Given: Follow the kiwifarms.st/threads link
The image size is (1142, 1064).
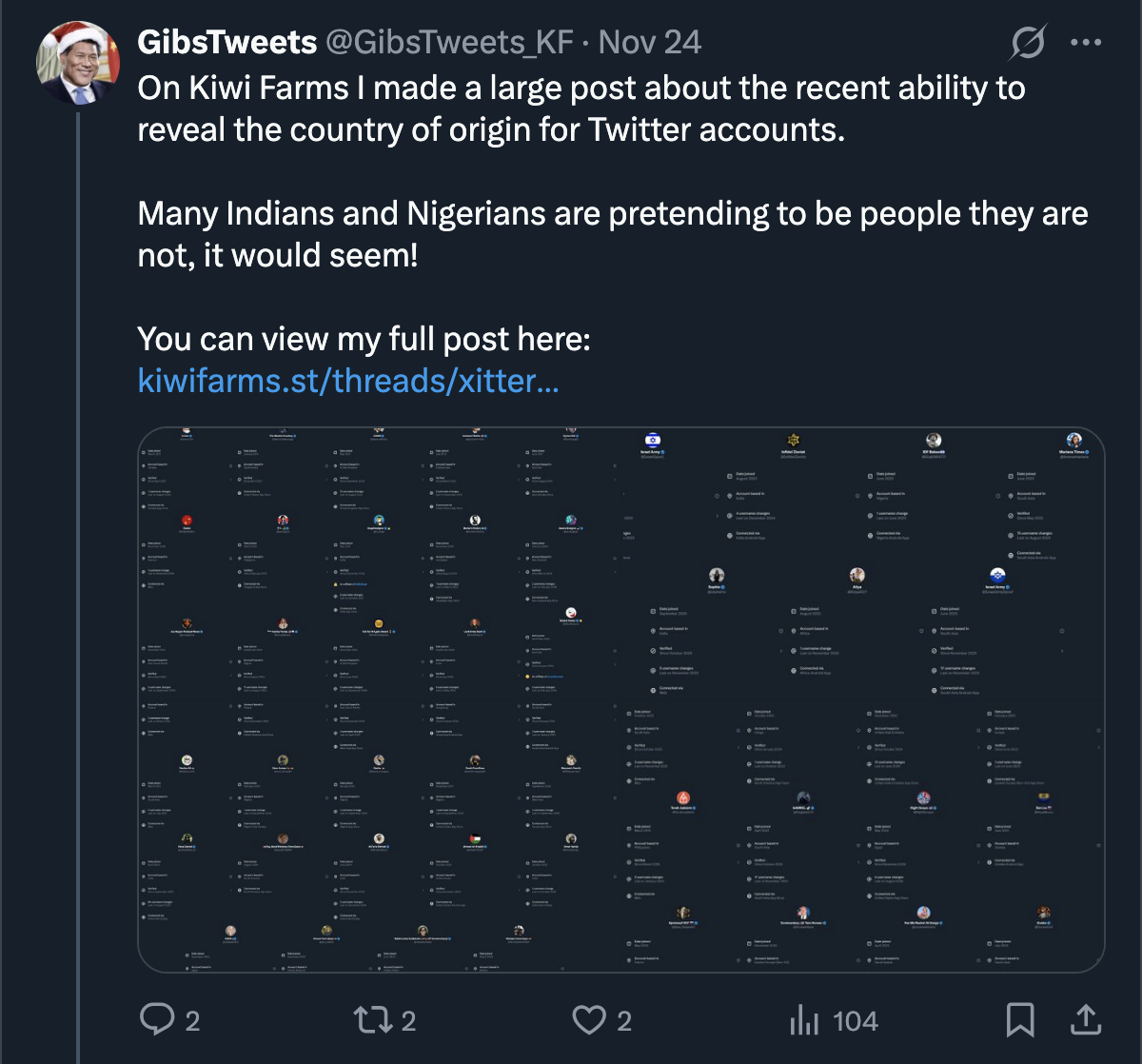Looking at the screenshot, I should [348, 381].
